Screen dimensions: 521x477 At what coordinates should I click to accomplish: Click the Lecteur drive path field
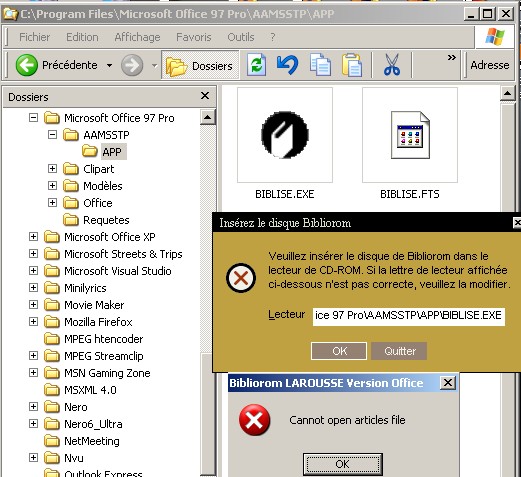pos(409,316)
